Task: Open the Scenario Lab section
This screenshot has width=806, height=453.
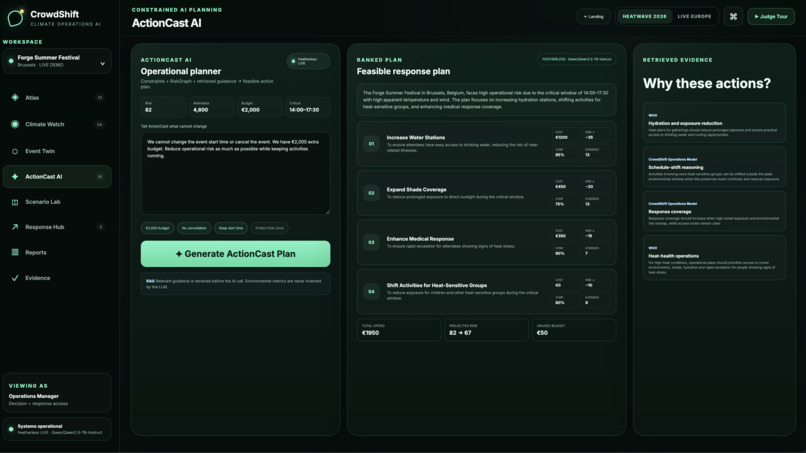Action: [57, 202]
